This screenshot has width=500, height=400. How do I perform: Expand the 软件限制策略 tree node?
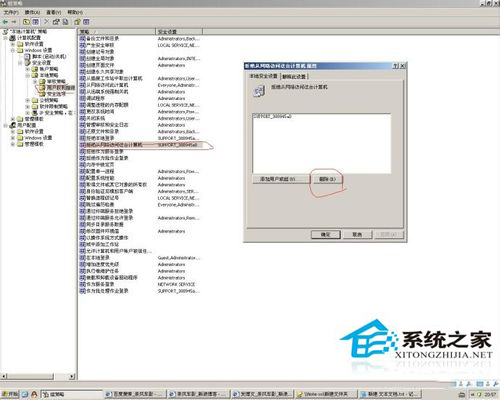pyautogui.click(x=28, y=107)
